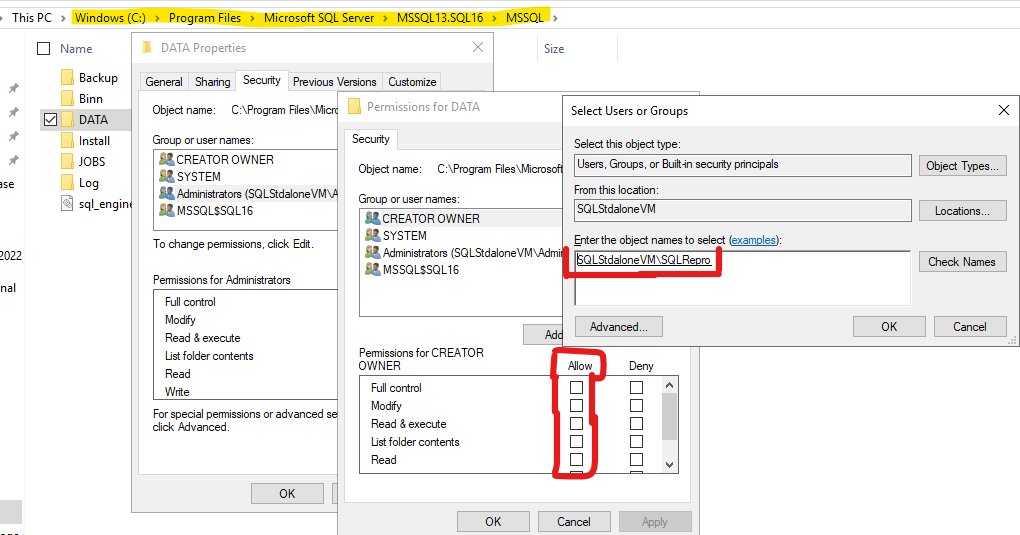Click MSSQL$SQL16 user icon in DATA Properties
This screenshot has width=1020, height=535.
click(x=167, y=210)
